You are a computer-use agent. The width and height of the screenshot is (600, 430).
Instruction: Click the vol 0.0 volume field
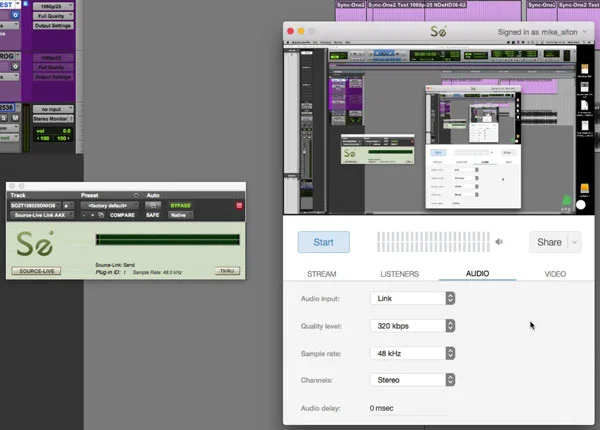53,131
